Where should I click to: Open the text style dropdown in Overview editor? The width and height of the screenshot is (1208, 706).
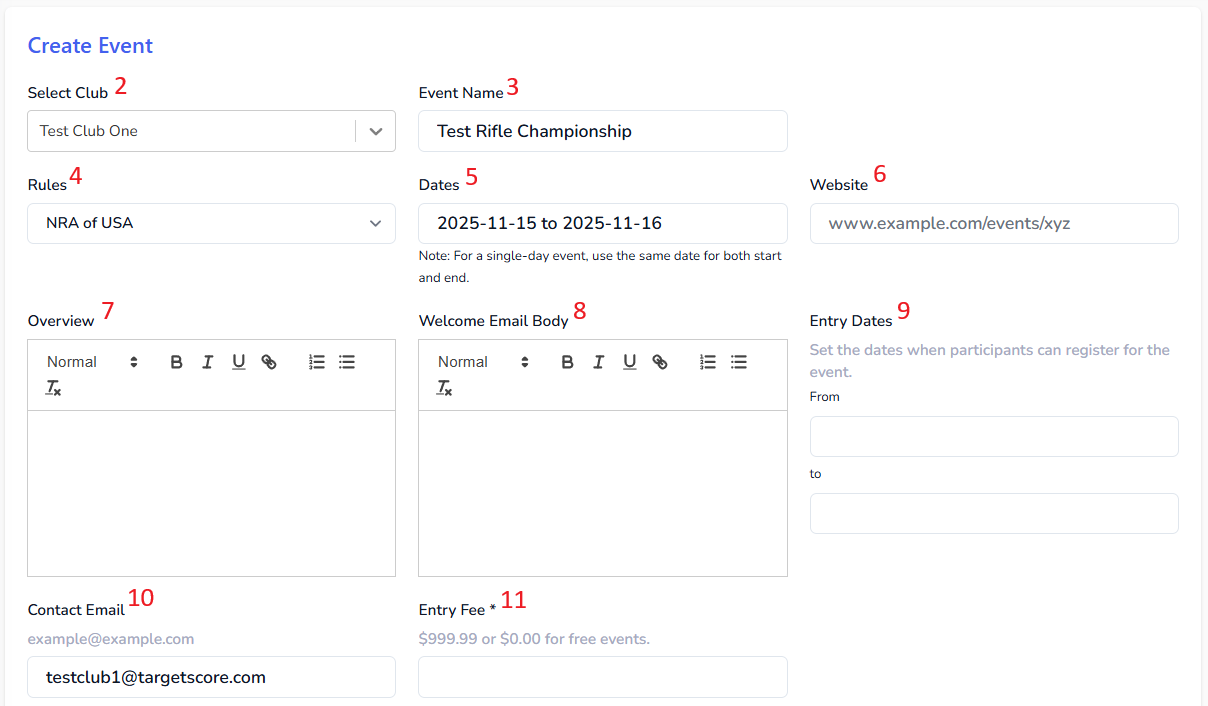coord(91,362)
